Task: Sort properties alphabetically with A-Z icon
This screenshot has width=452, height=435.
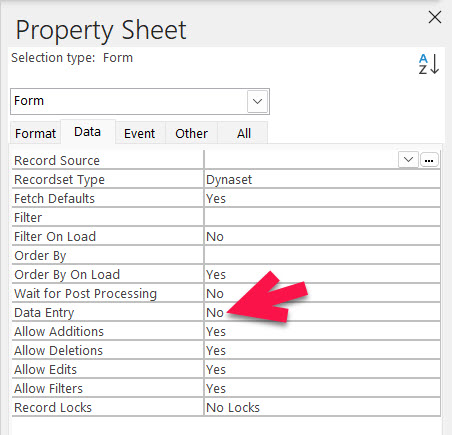Action: coord(429,64)
